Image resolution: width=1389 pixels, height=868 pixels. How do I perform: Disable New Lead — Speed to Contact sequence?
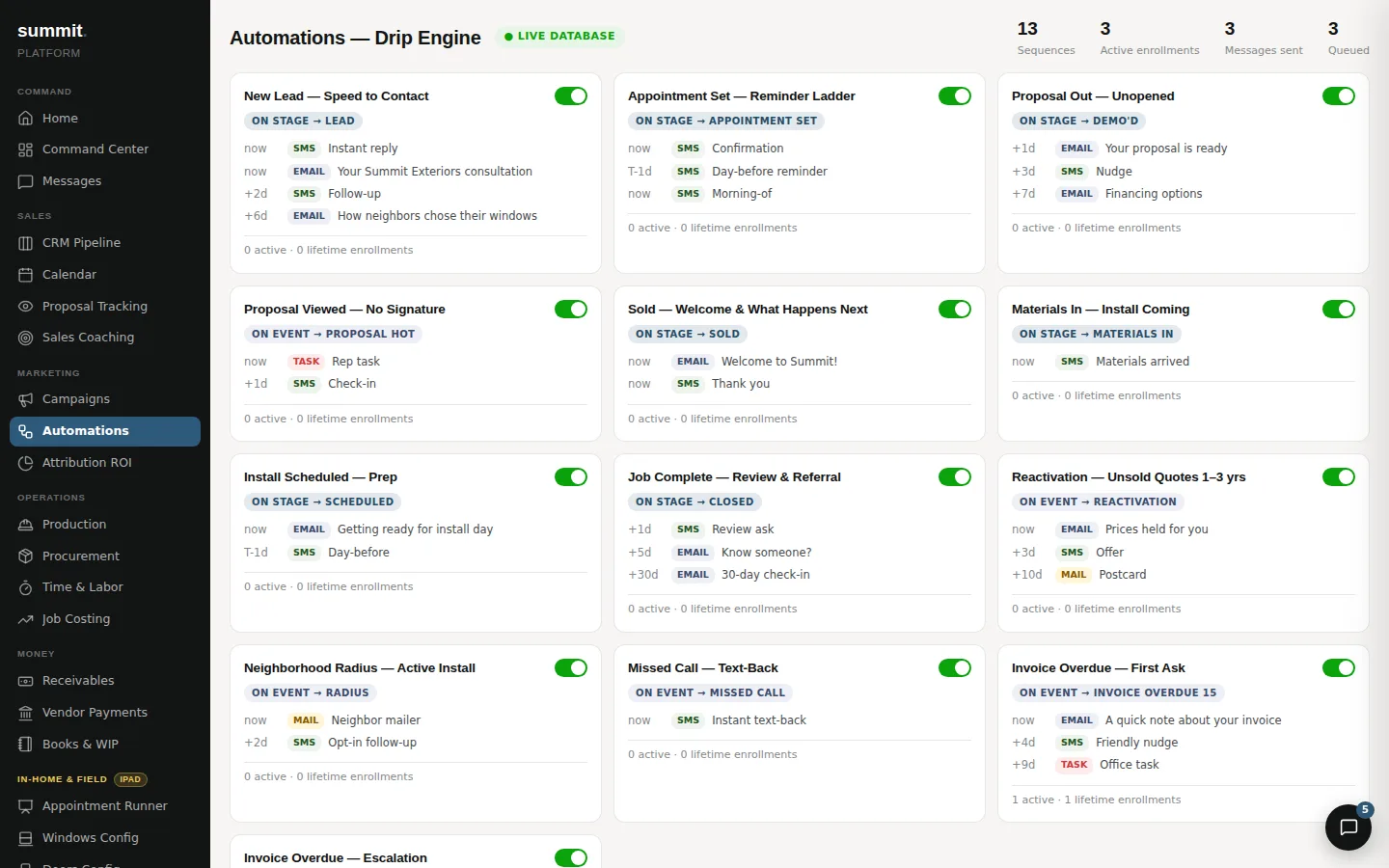click(x=571, y=95)
